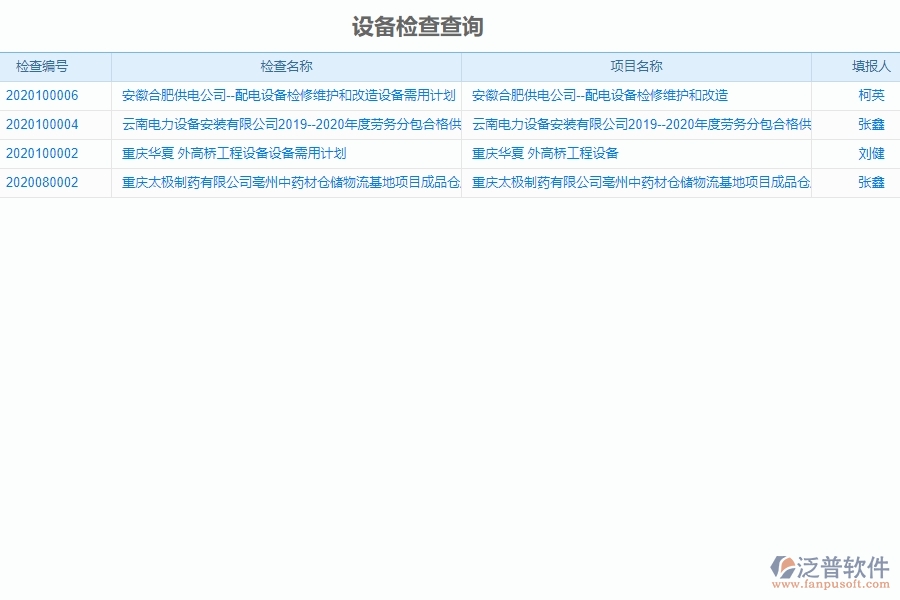The height and width of the screenshot is (600, 900).
Task: Click filler 刘健 in third row
Action: coord(857,152)
